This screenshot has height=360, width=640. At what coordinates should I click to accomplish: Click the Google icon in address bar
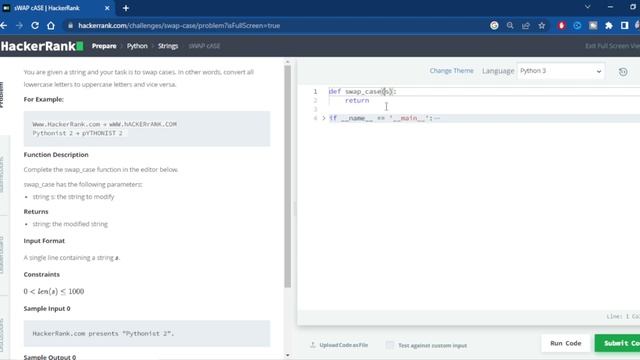pos(494,25)
